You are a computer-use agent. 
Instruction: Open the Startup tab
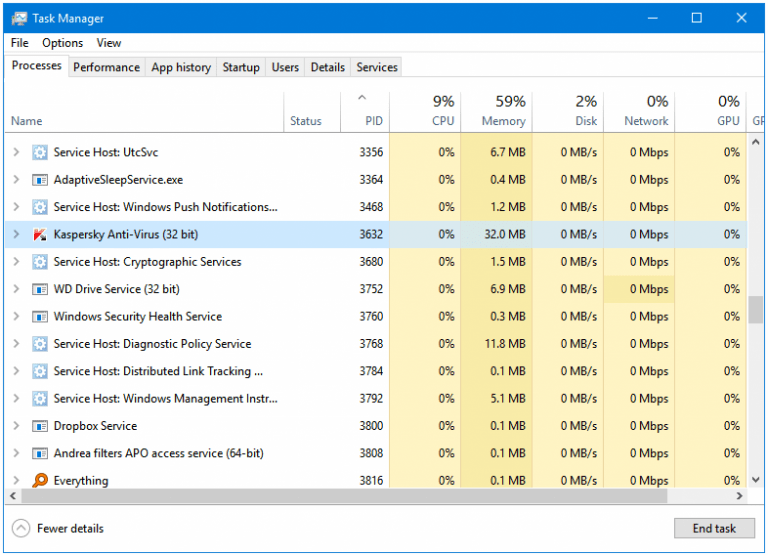pos(241,67)
